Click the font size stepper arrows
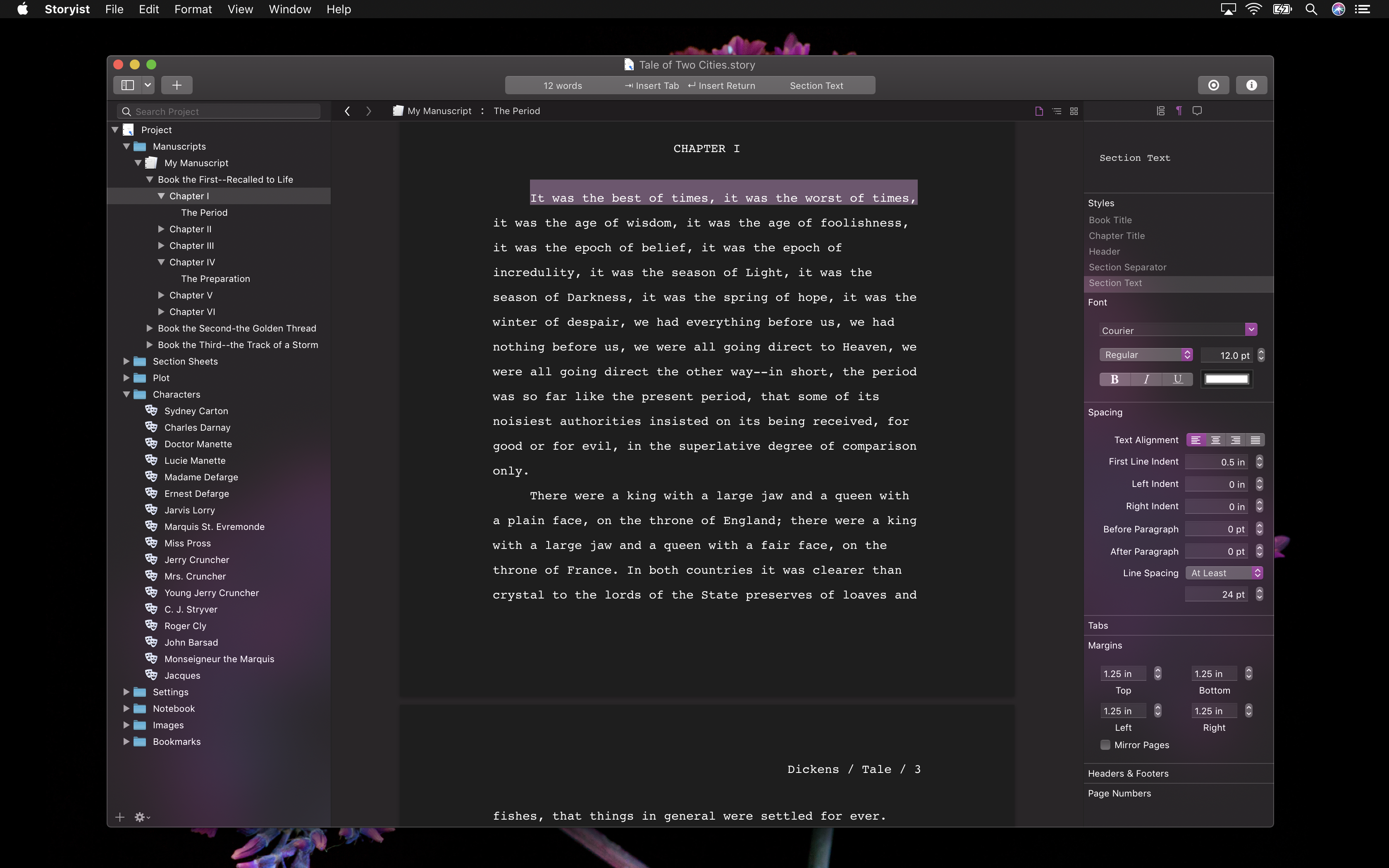Screen dimensions: 1389x868 1261,355
